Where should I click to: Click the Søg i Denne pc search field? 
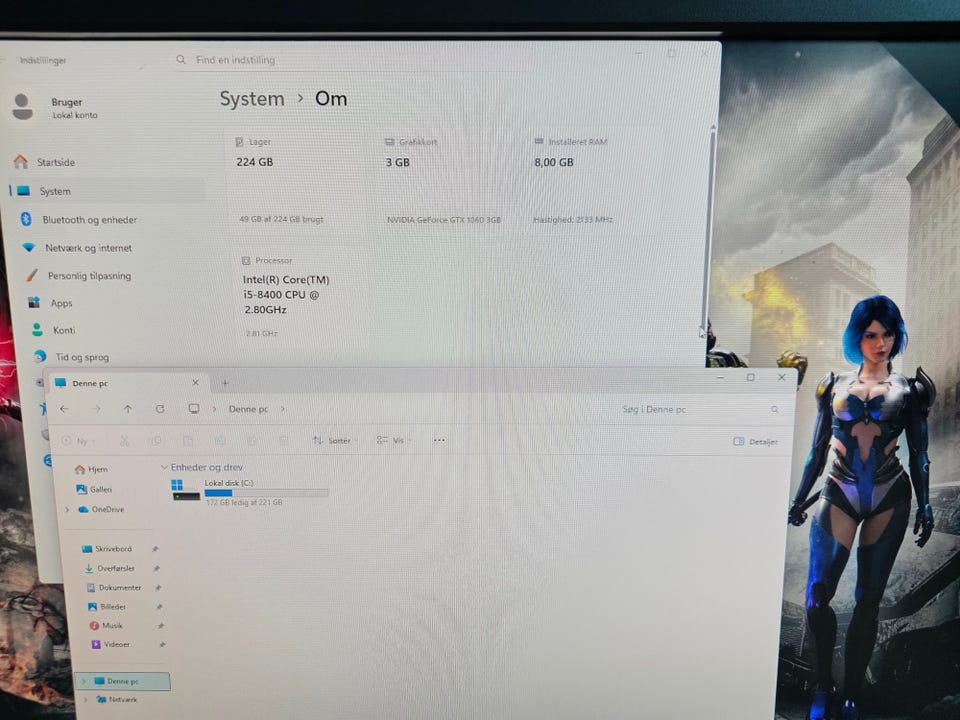pyautogui.click(x=699, y=410)
